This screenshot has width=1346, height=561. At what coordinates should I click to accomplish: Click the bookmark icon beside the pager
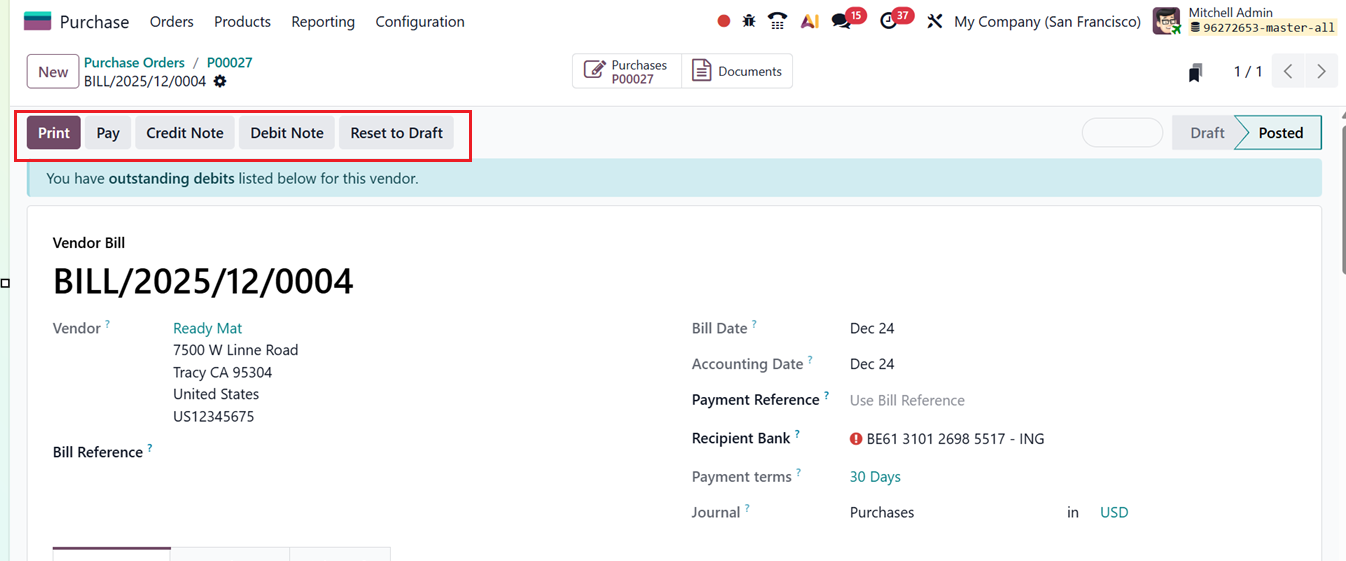coord(1195,72)
